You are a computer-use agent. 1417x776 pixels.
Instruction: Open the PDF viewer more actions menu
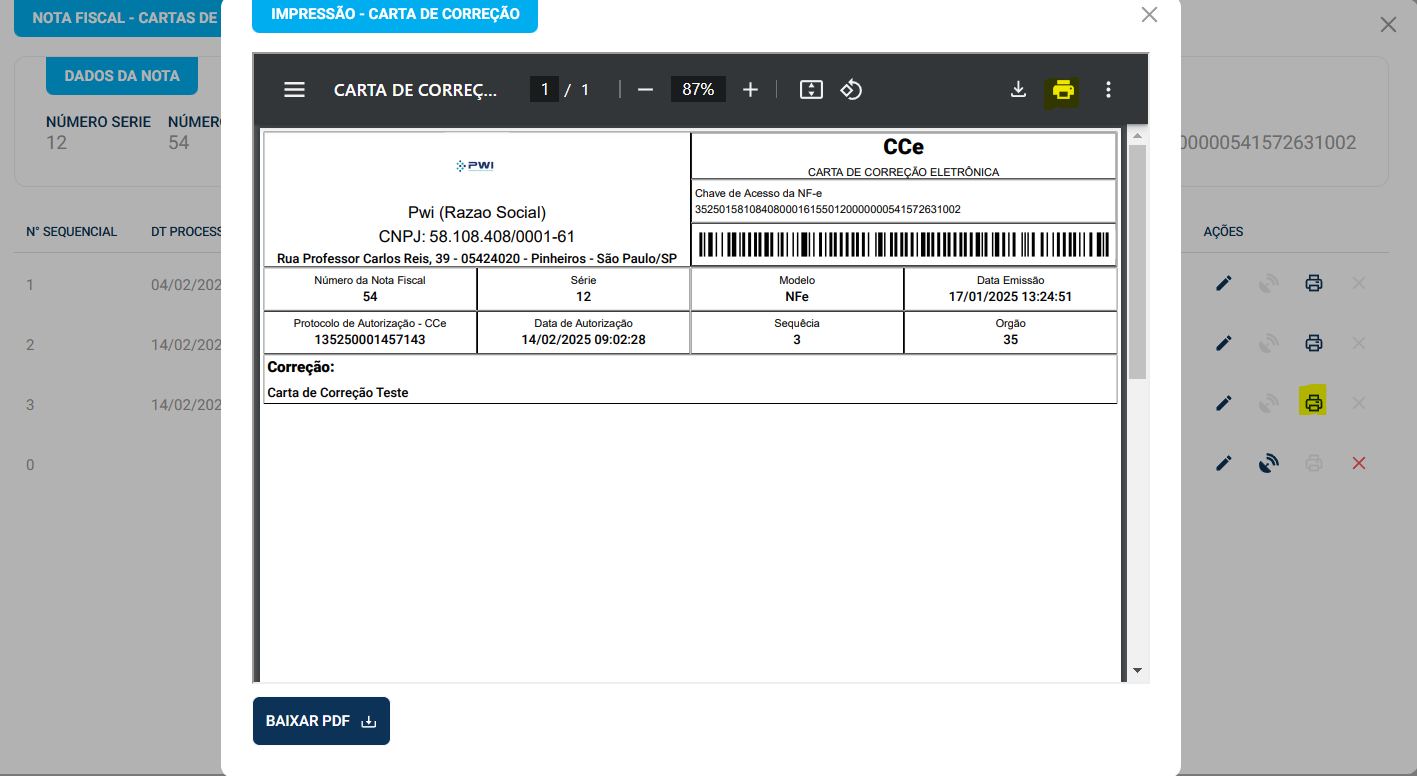1108,90
